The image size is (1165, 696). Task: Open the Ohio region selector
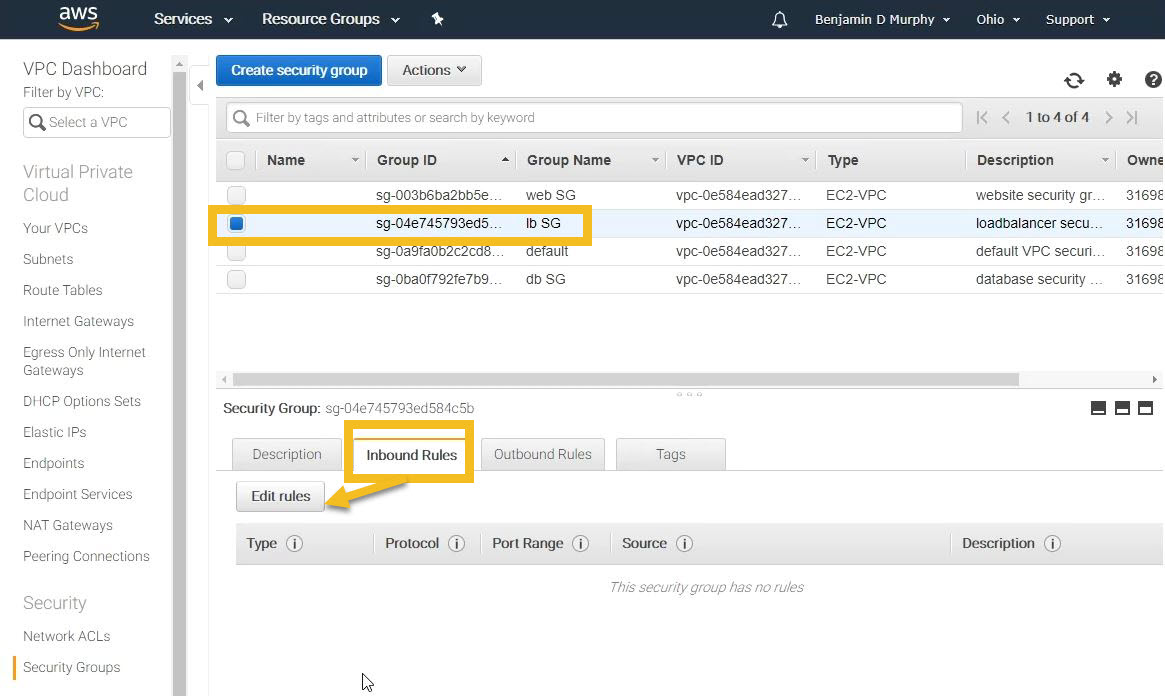pos(998,19)
